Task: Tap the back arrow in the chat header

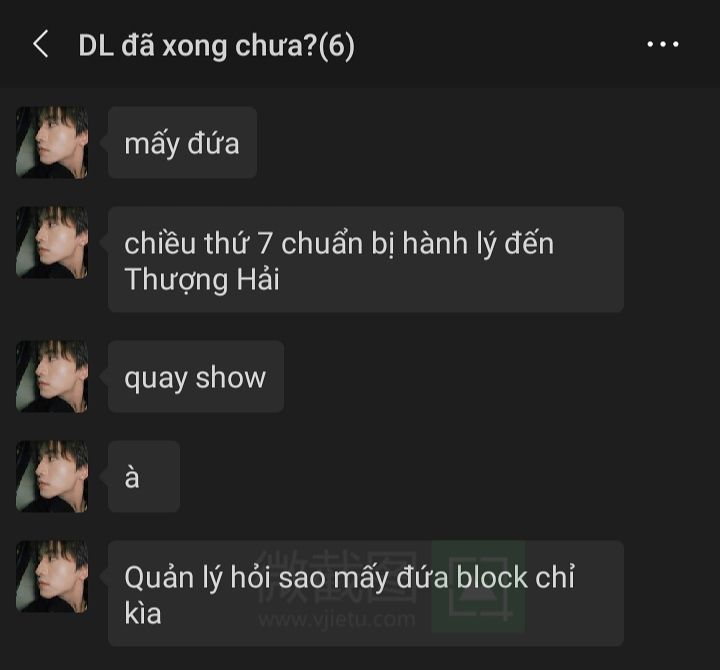Action: (41, 44)
